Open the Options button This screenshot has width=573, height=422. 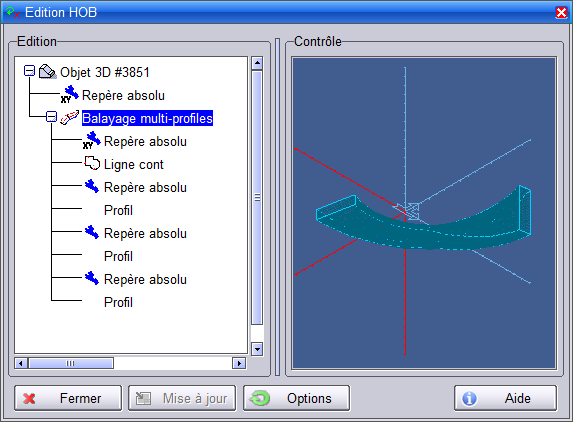pyautogui.click(x=296, y=398)
